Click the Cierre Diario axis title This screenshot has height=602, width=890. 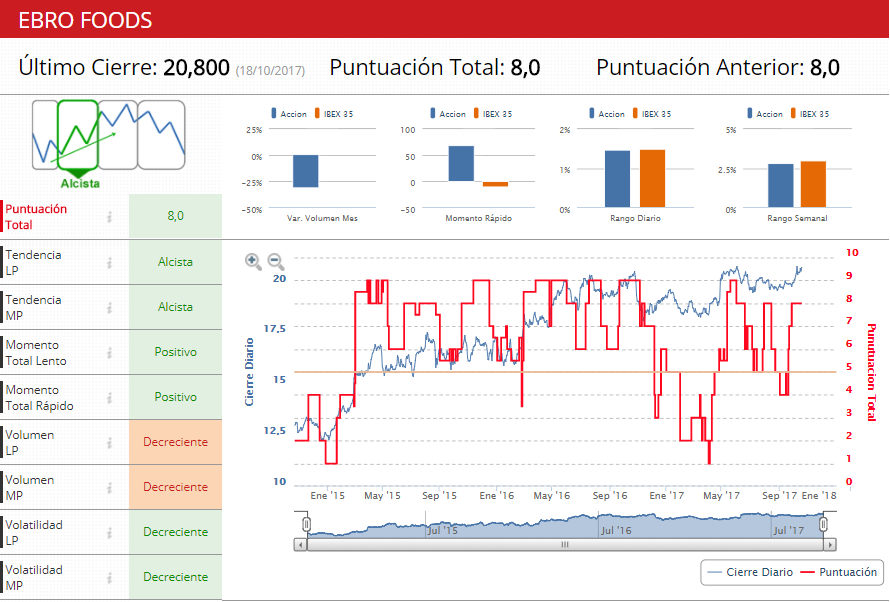coord(249,372)
